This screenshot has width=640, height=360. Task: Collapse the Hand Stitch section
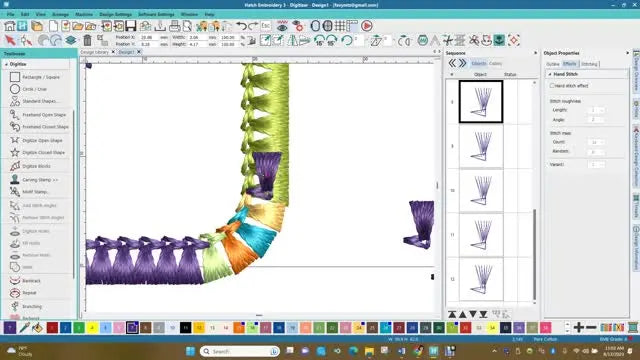click(x=550, y=74)
